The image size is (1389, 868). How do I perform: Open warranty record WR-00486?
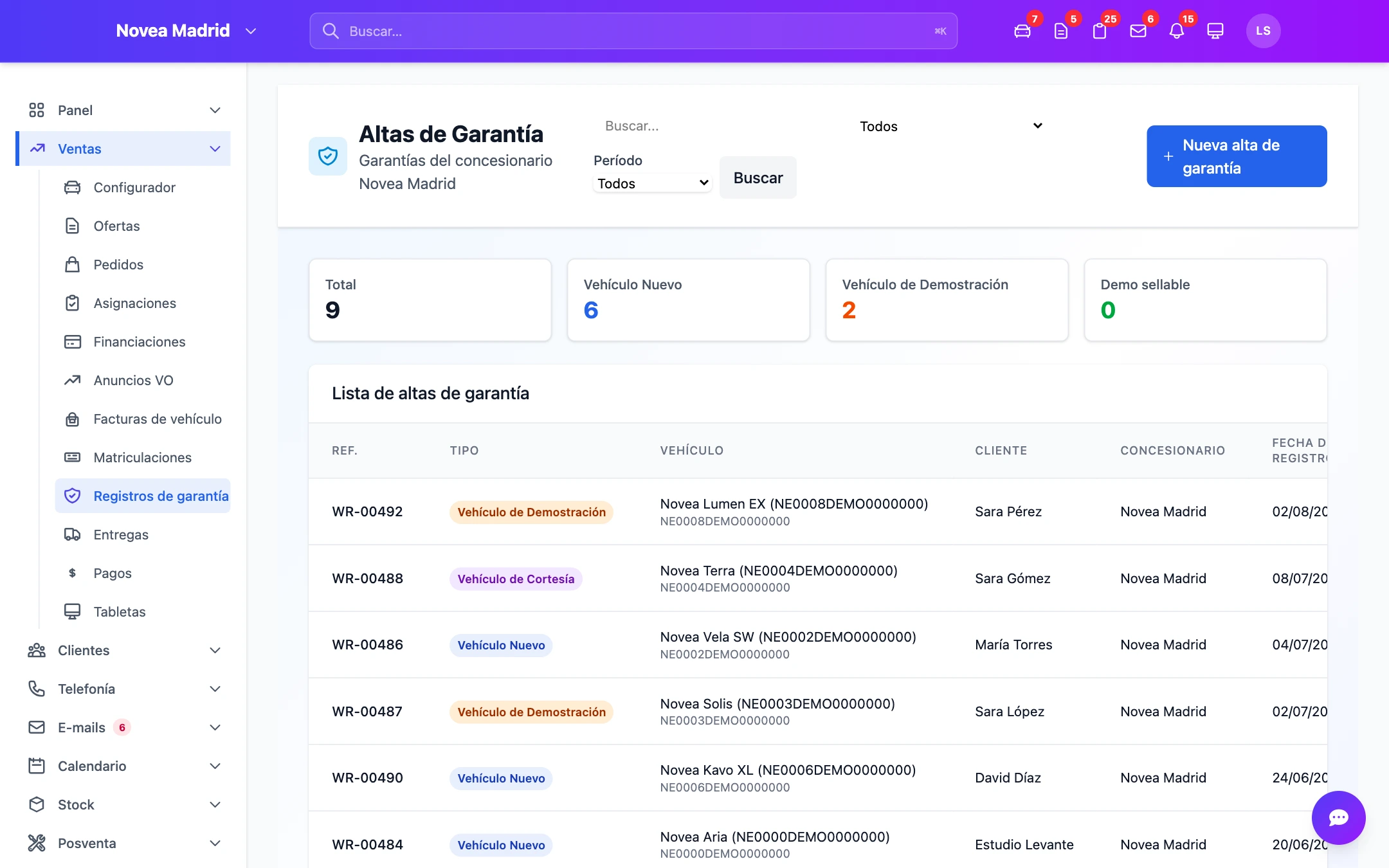(x=367, y=645)
